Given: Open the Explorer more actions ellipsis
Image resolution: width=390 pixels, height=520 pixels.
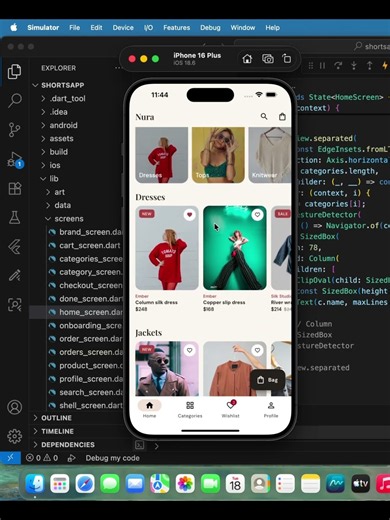Looking at the screenshot, I should pos(118,68).
